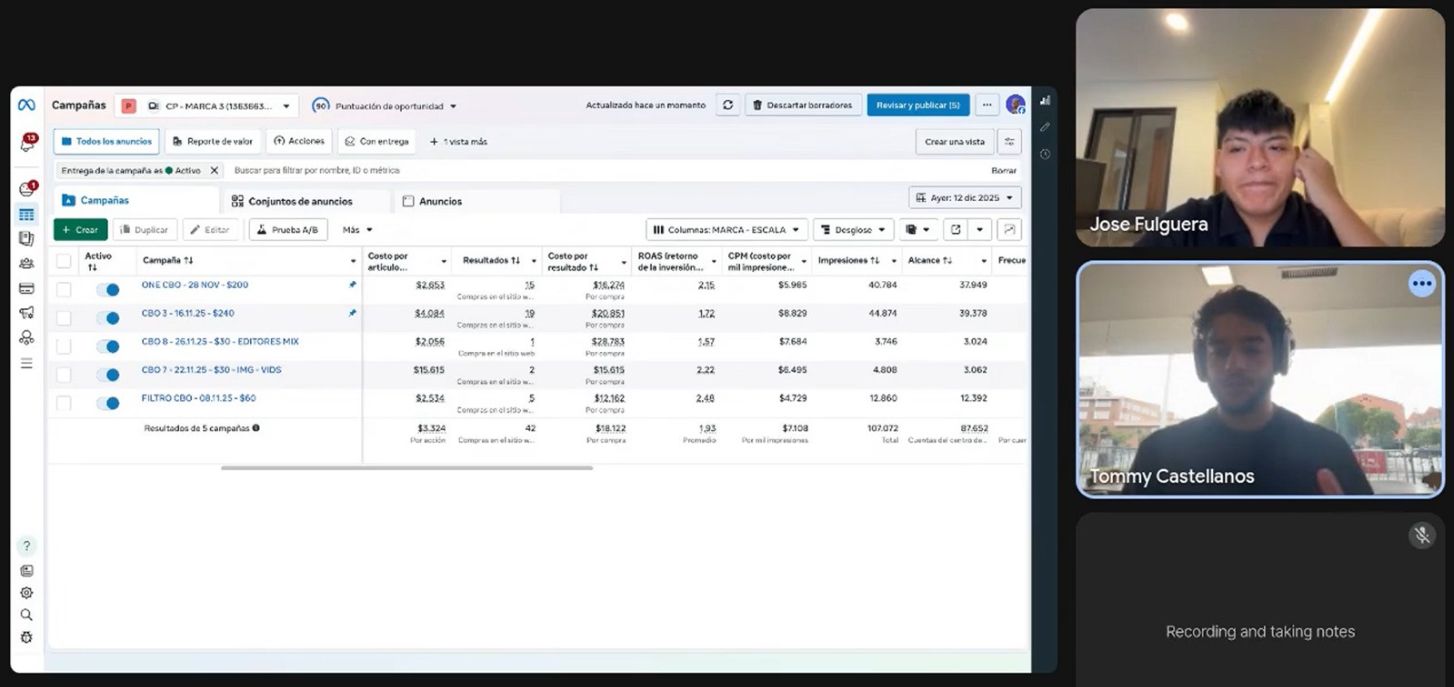Viewport: 1454px width, 687px height.
Task: Open the search magnifier in sidebar
Action: [27, 615]
